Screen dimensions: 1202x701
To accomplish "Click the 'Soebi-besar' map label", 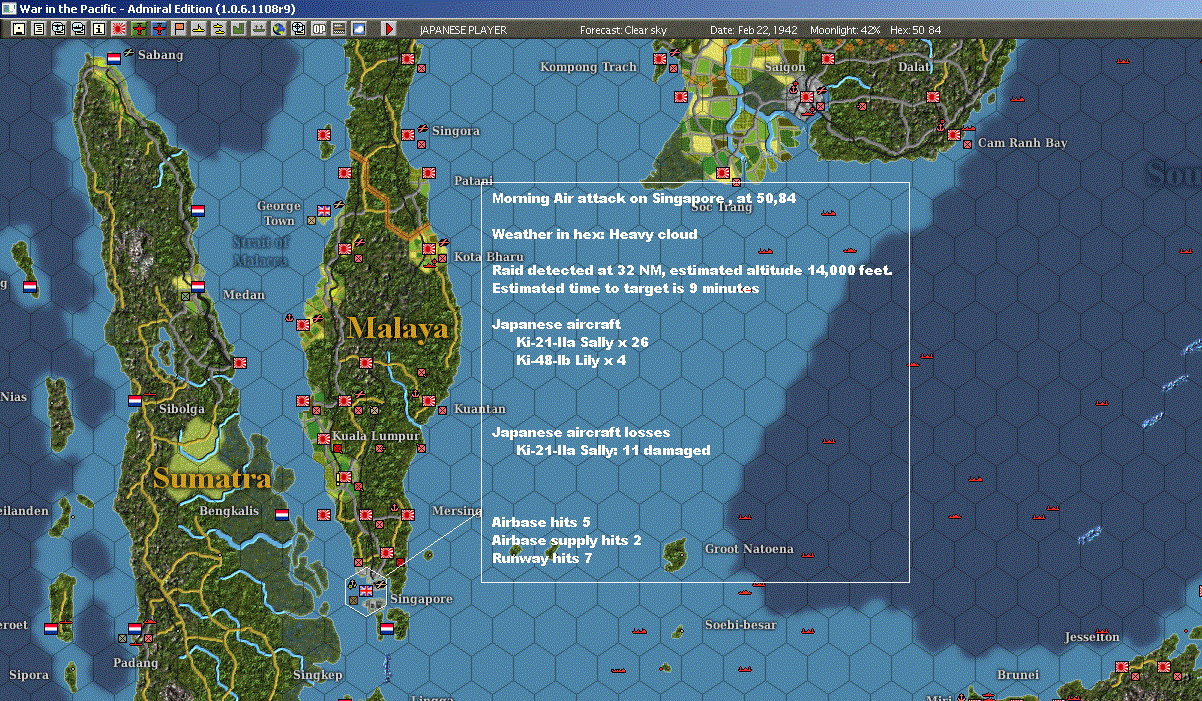I will (741, 625).
